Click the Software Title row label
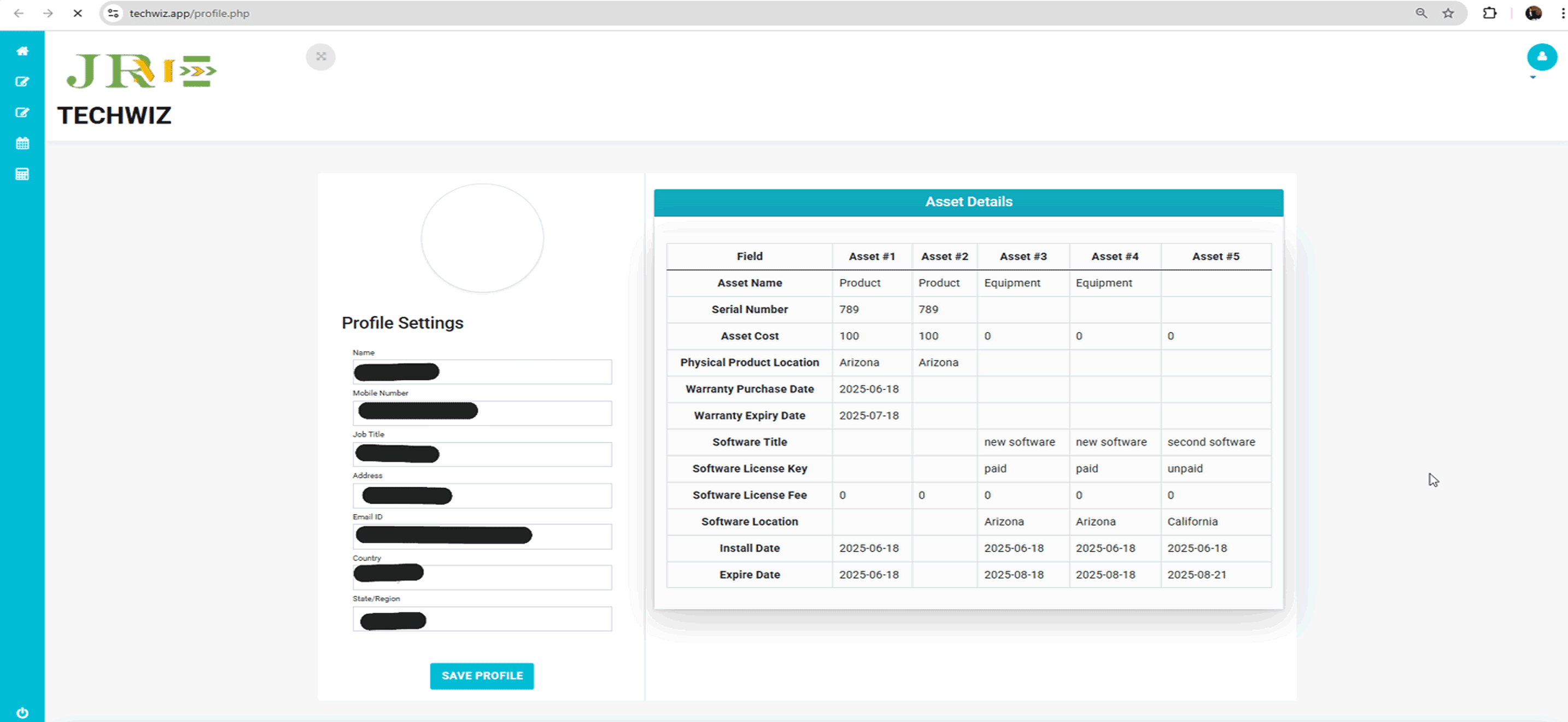The image size is (1568, 722). tap(750, 442)
